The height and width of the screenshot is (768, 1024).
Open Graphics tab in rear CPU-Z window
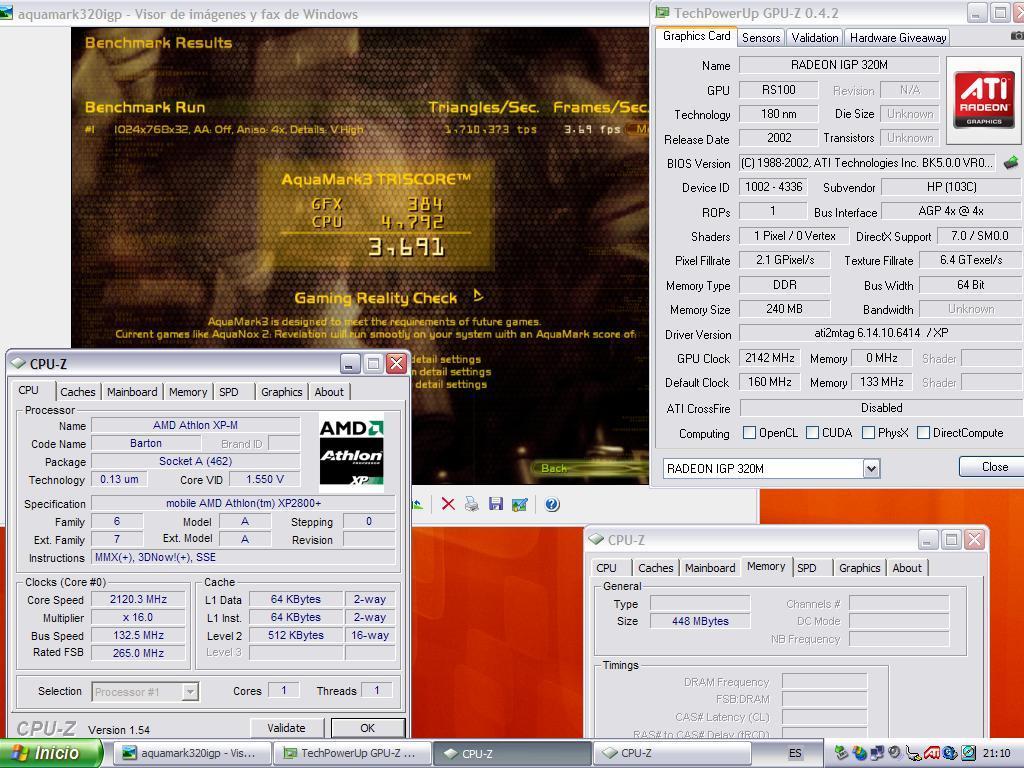(x=859, y=568)
